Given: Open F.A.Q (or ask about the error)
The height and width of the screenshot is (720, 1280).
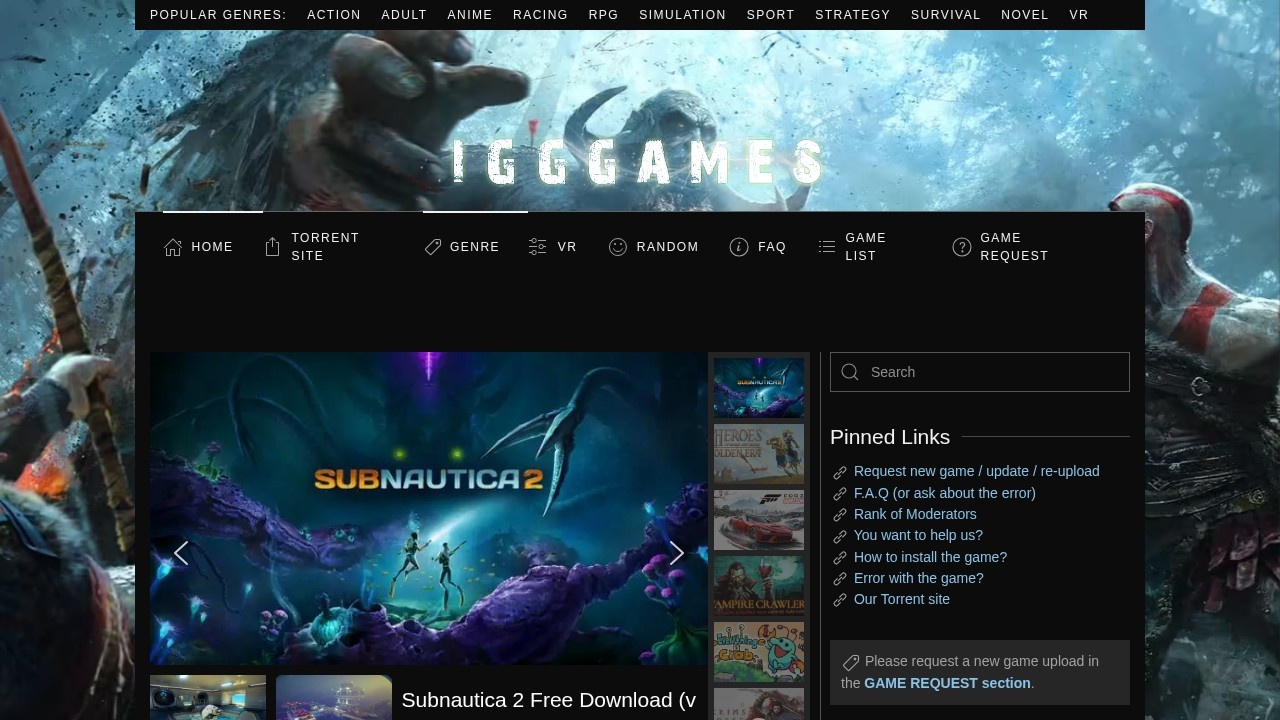Looking at the screenshot, I should [945, 493].
